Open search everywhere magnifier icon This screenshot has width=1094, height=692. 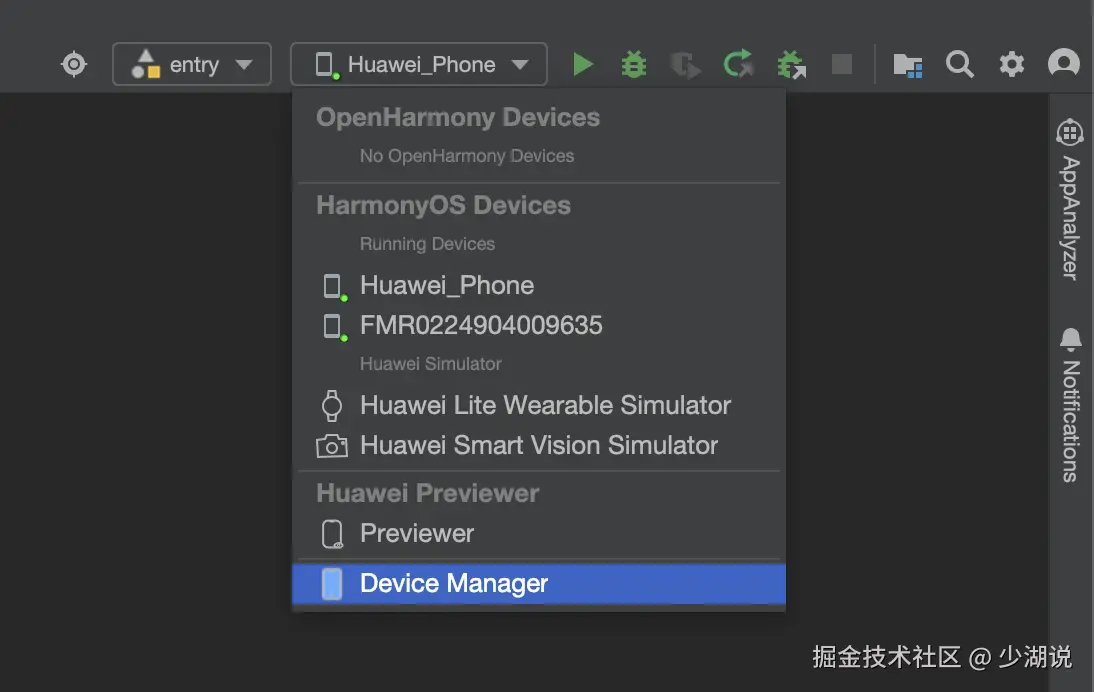(959, 64)
